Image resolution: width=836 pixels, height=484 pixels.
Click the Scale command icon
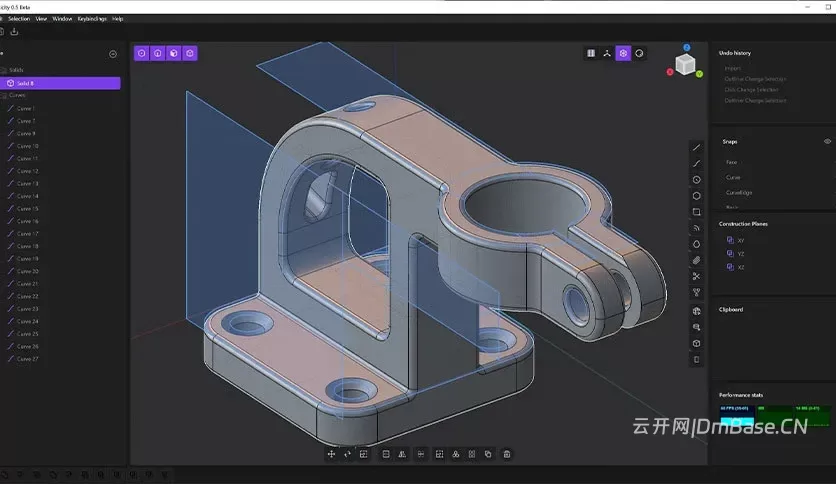point(364,454)
